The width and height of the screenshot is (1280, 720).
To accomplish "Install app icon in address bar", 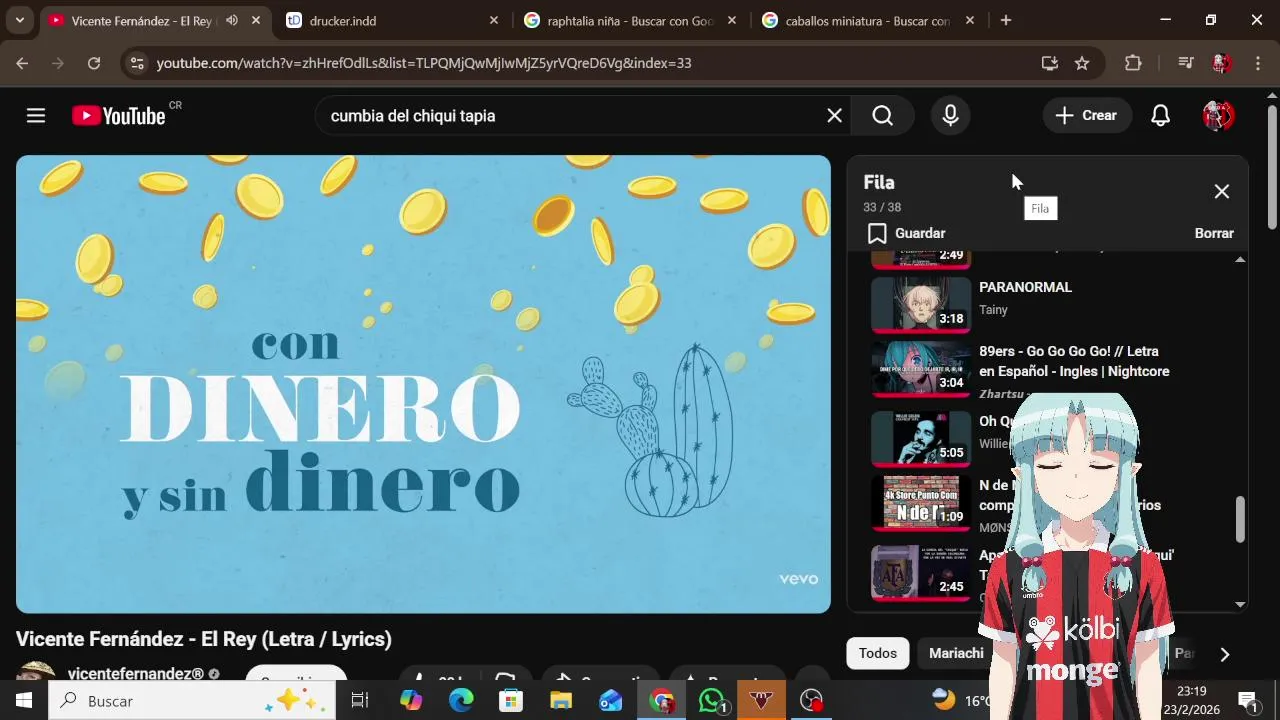I will coord(1049,63).
